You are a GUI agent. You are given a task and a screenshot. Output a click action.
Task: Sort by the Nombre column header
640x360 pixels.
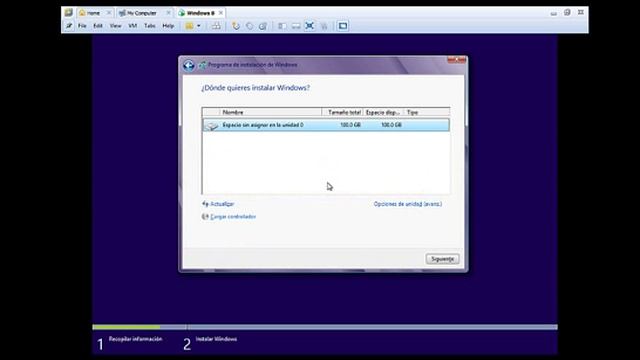pos(271,112)
